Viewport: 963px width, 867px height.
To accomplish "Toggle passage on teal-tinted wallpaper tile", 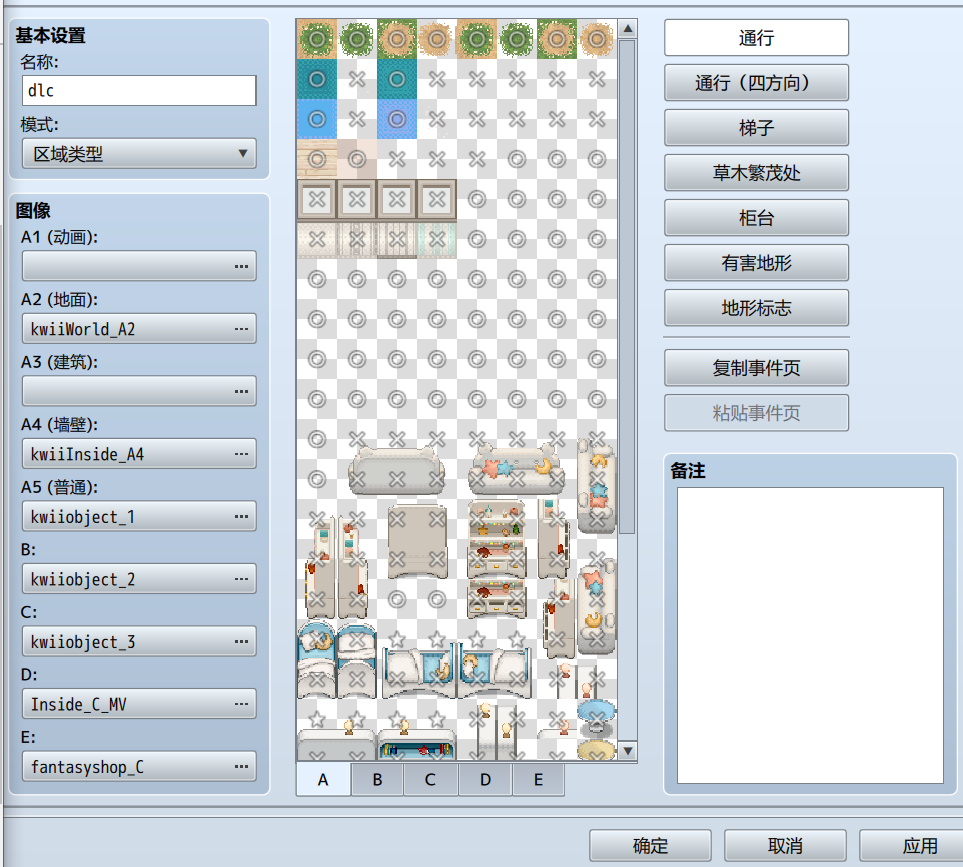I will 437,239.
